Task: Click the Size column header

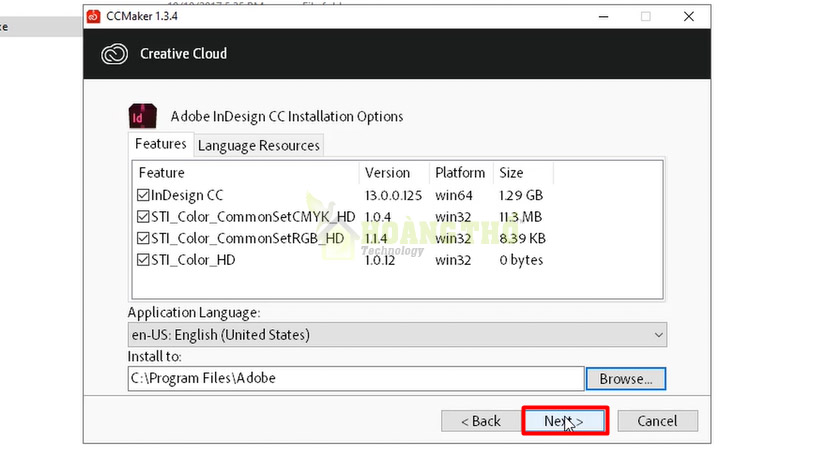Action: point(523,173)
